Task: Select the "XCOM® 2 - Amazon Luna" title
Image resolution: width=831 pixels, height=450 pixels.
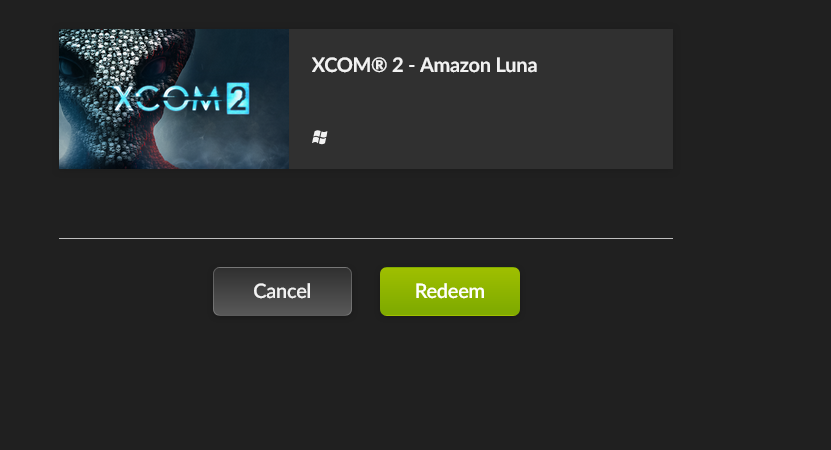Action: point(425,66)
